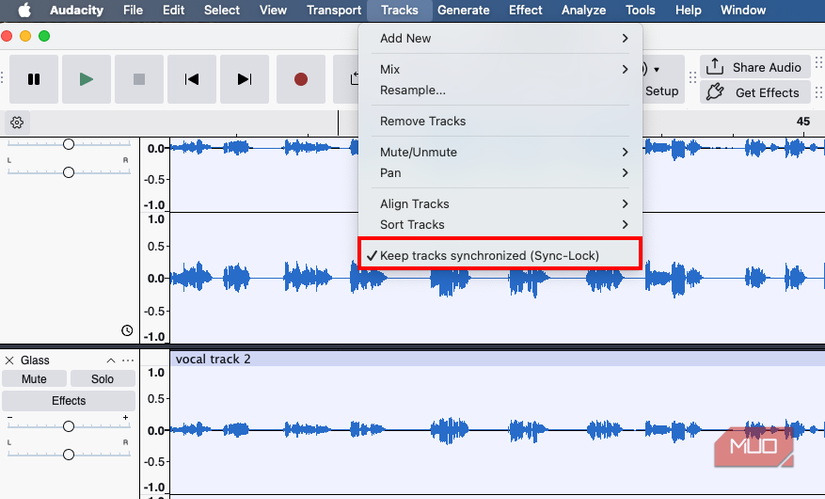The height and width of the screenshot is (499, 825).
Task: Click the Stop transport button
Action: 139,79
